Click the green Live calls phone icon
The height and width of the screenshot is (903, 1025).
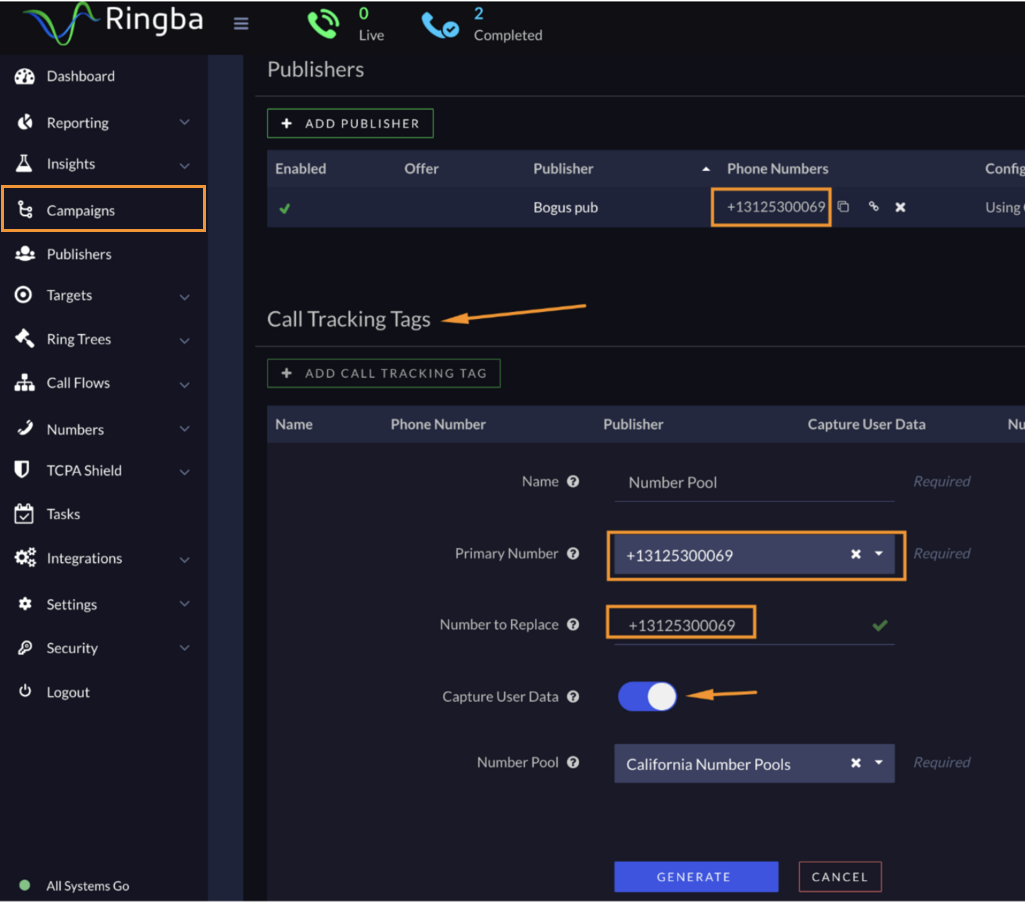[x=324, y=24]
